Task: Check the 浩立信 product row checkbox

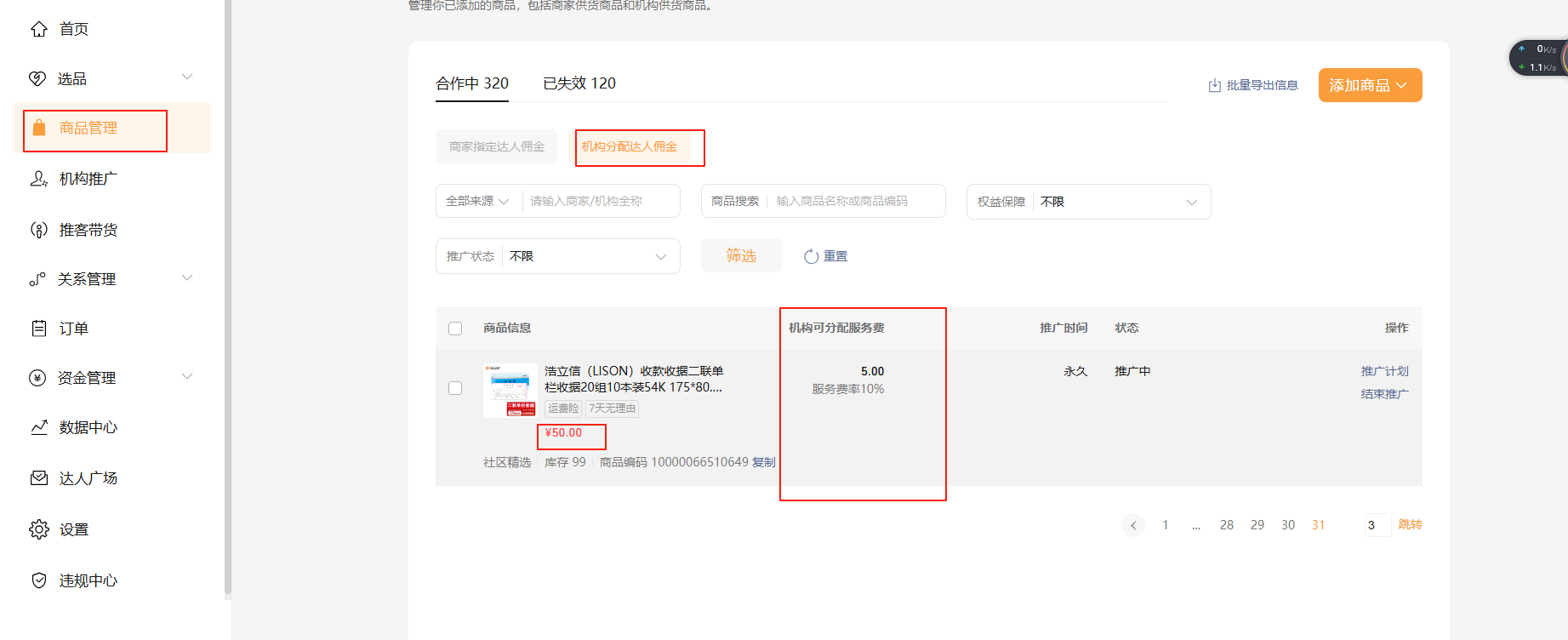Action: [455, 388]
